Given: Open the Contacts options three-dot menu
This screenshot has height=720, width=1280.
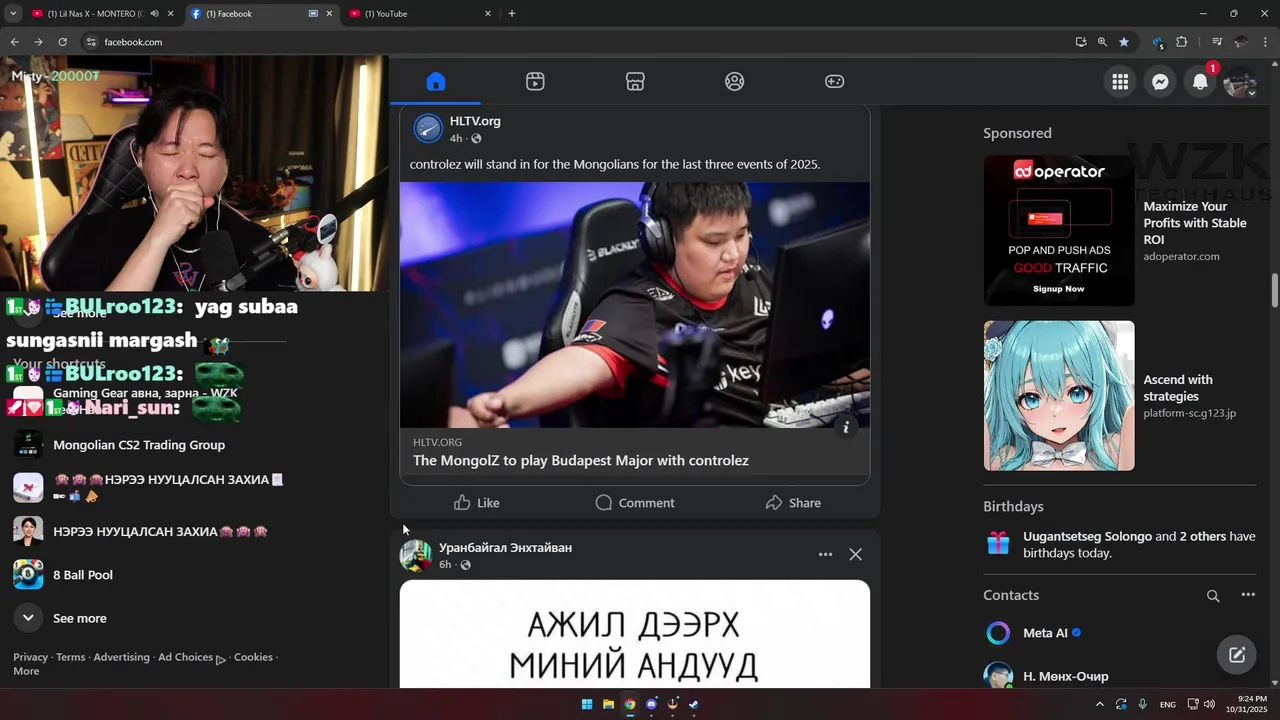Looking at the screenshot, I should point(1248,595).
